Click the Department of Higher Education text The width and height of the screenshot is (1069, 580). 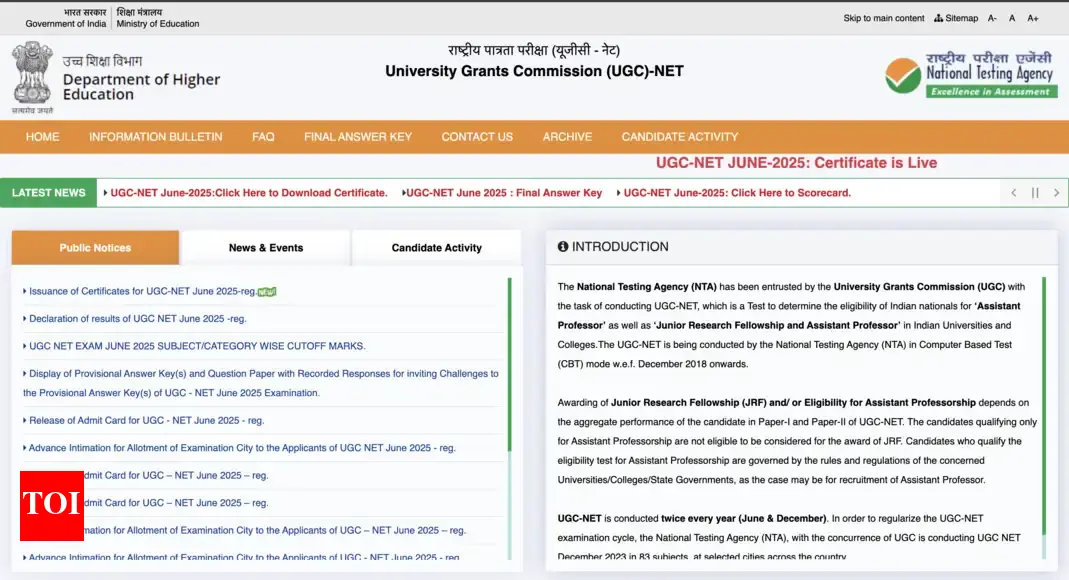coord(141,87)
